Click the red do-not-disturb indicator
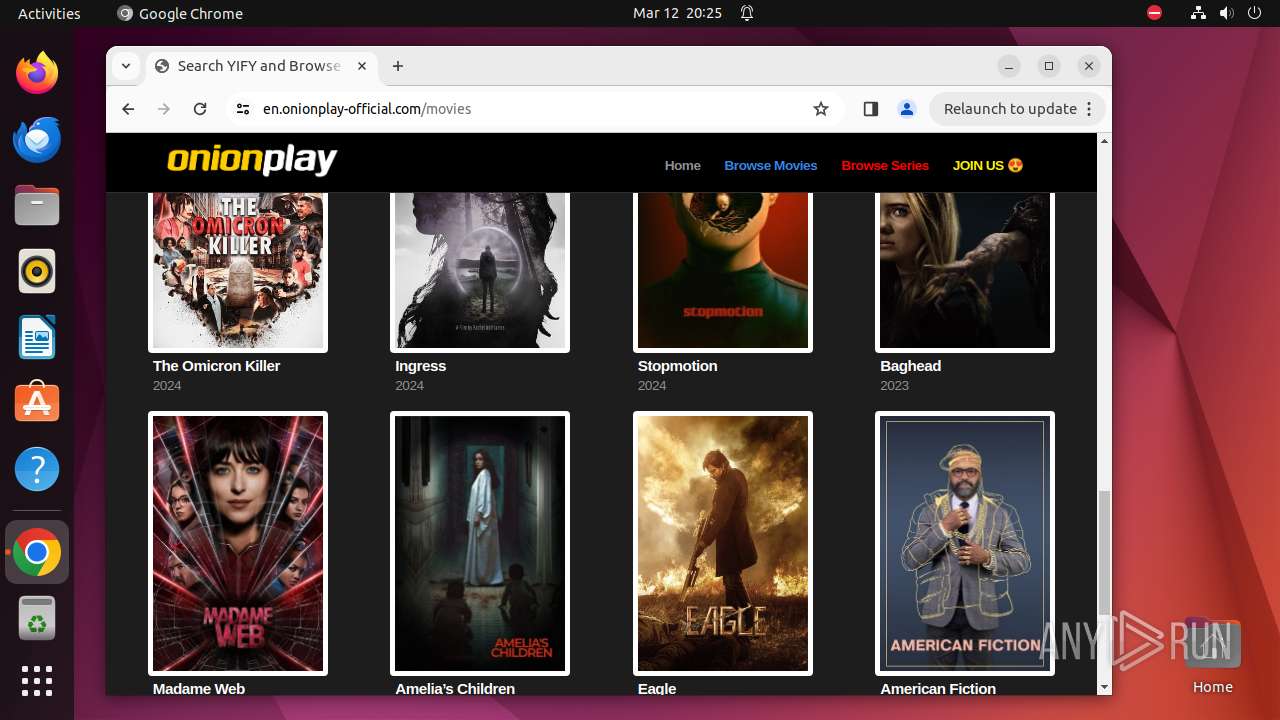Viewport: 1280px width, 720px height. [1155, 13]
